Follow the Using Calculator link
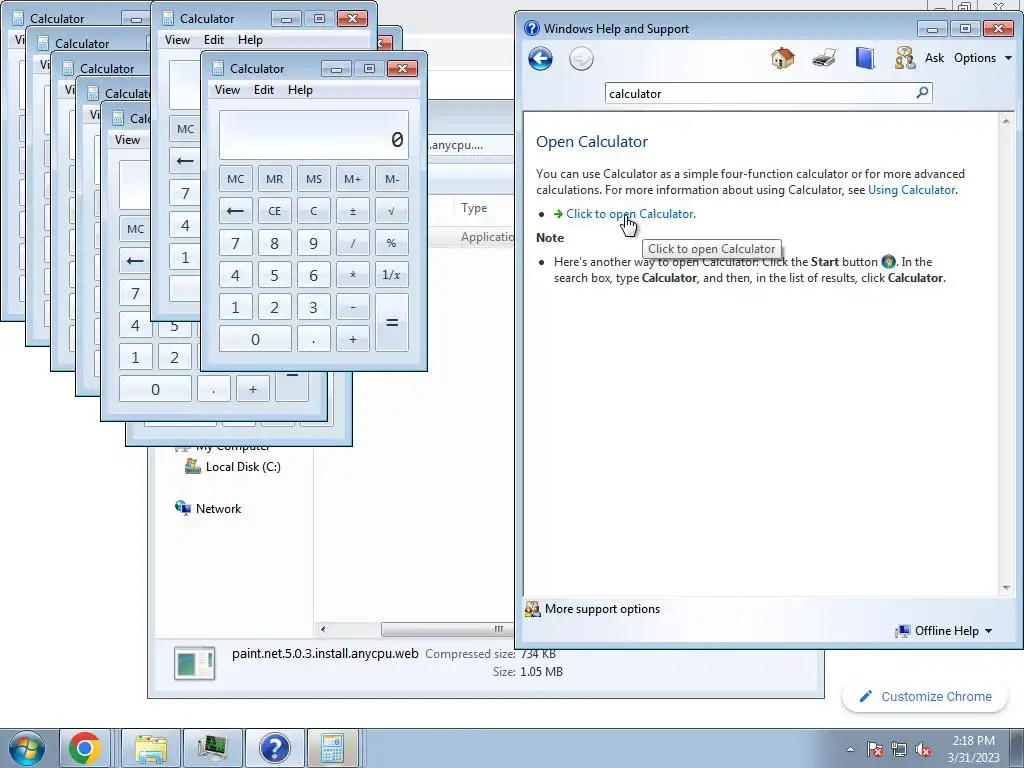This screenshot has height=768, width=1024. click(x=911, y=190)
